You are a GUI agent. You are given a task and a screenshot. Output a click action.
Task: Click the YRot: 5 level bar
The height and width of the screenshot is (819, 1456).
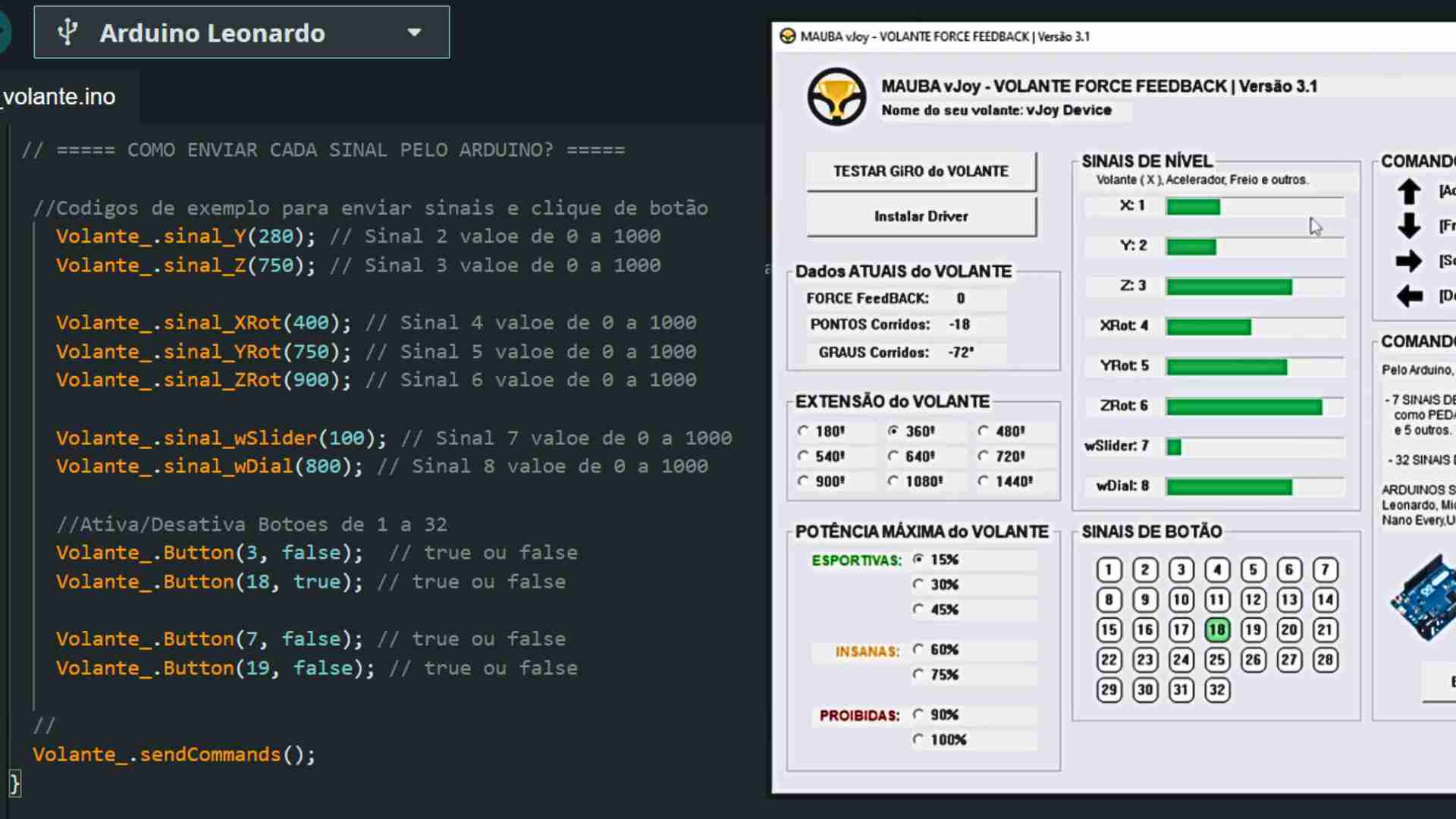coord(1255,367)
